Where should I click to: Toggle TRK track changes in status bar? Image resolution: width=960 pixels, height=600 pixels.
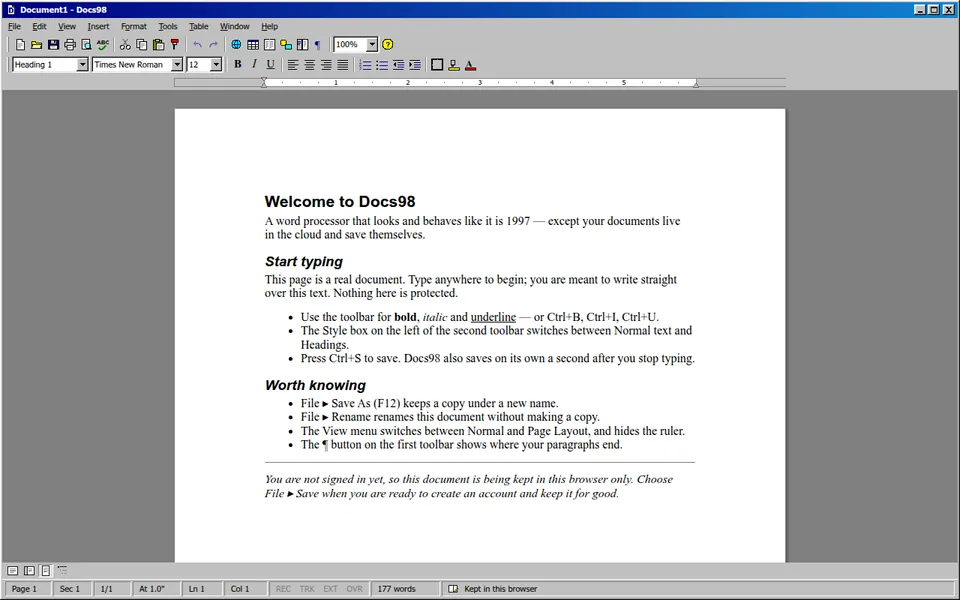tap(307, 589)
